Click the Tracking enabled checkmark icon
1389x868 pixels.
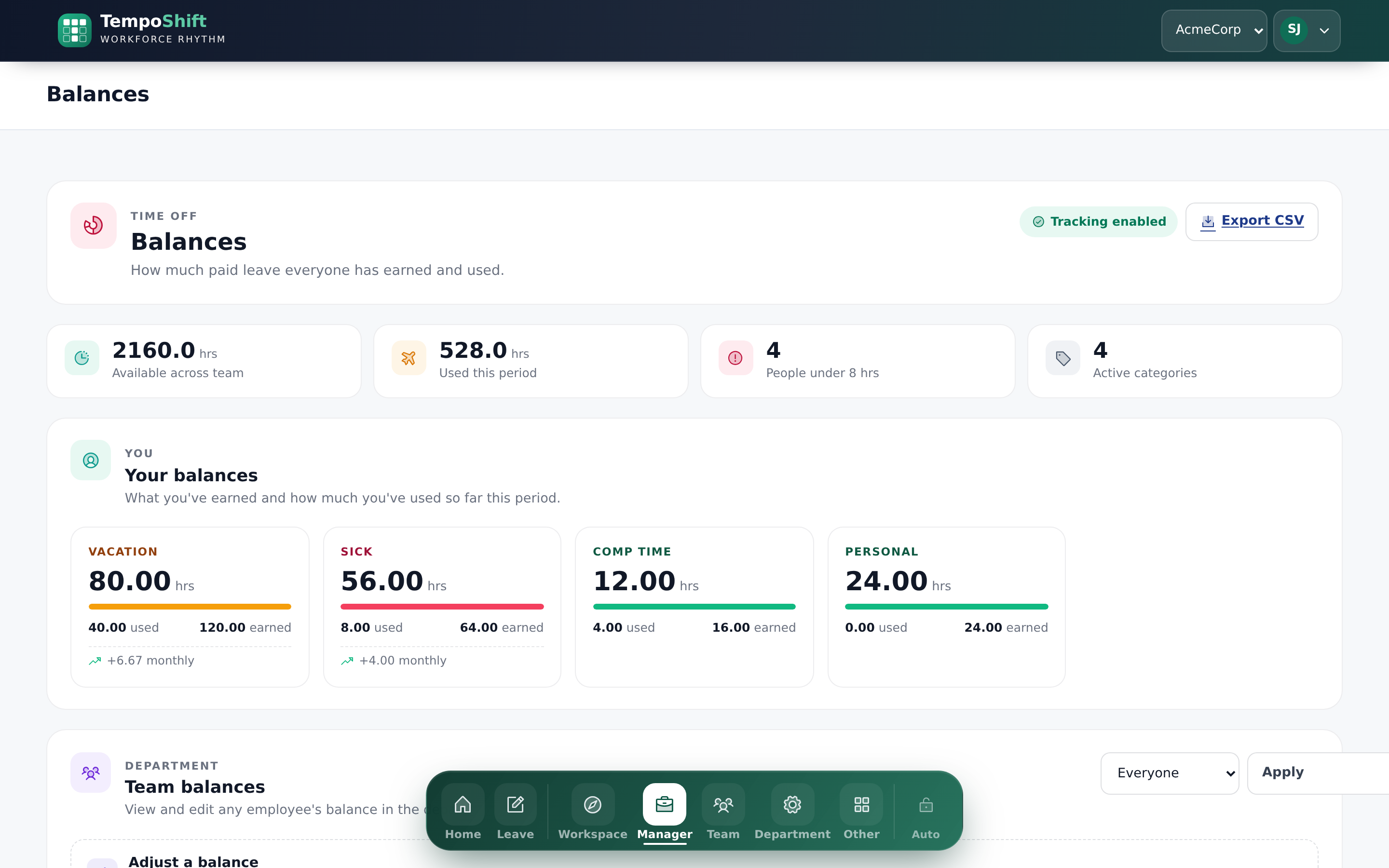[x=1038, y=222]
